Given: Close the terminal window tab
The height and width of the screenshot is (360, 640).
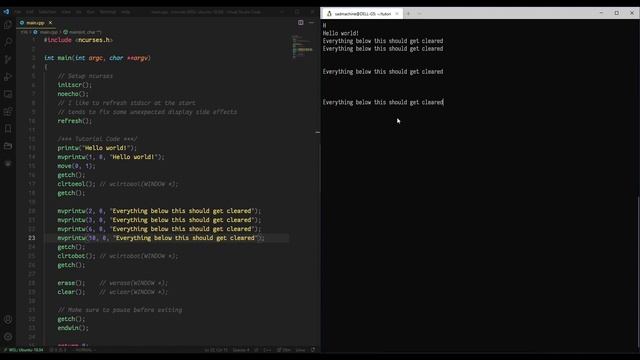Looking at the screenshot, I should 397,13.
